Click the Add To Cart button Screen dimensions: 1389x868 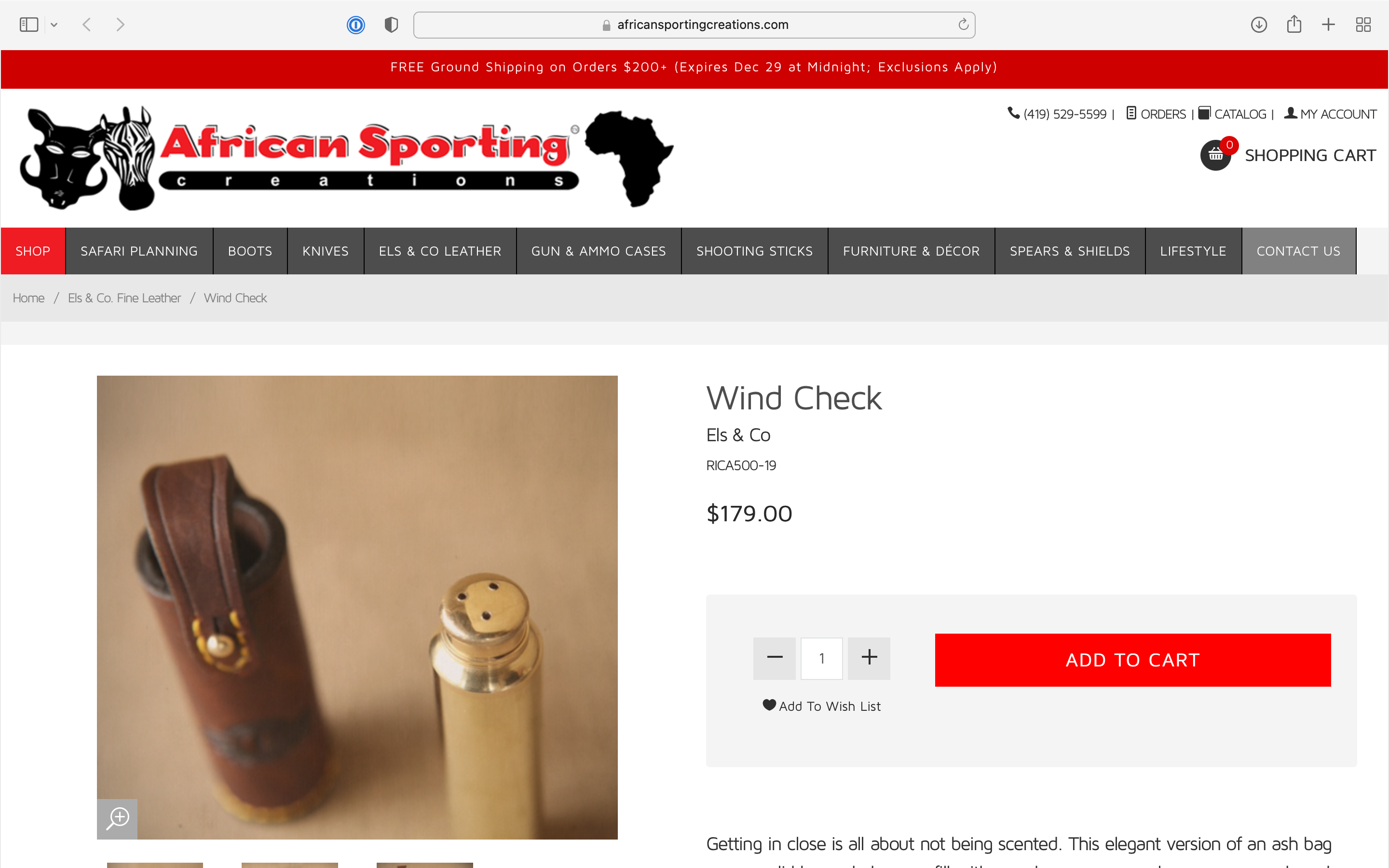click(x=1132, y=660)
